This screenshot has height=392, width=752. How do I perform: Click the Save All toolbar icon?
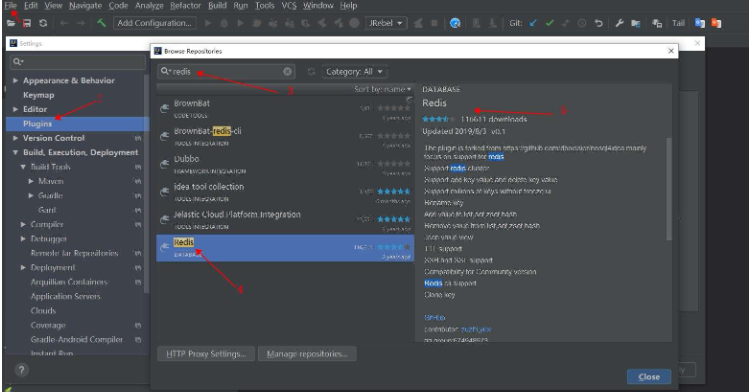click(27, 23)
